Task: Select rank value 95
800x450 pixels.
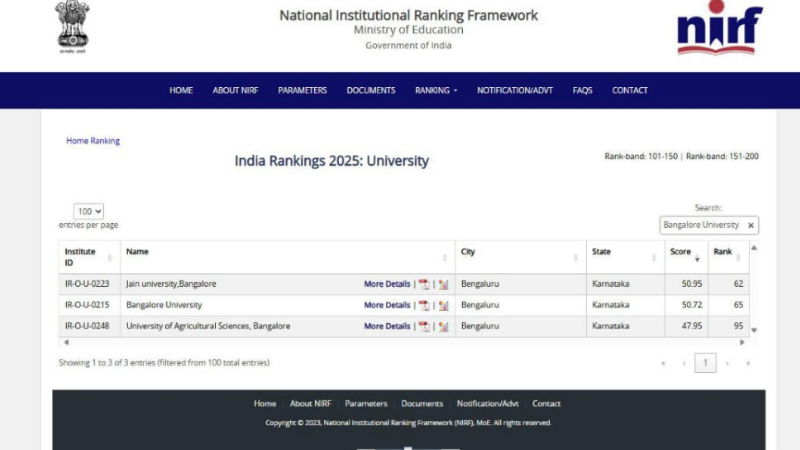Action: (x=738, y=326)
